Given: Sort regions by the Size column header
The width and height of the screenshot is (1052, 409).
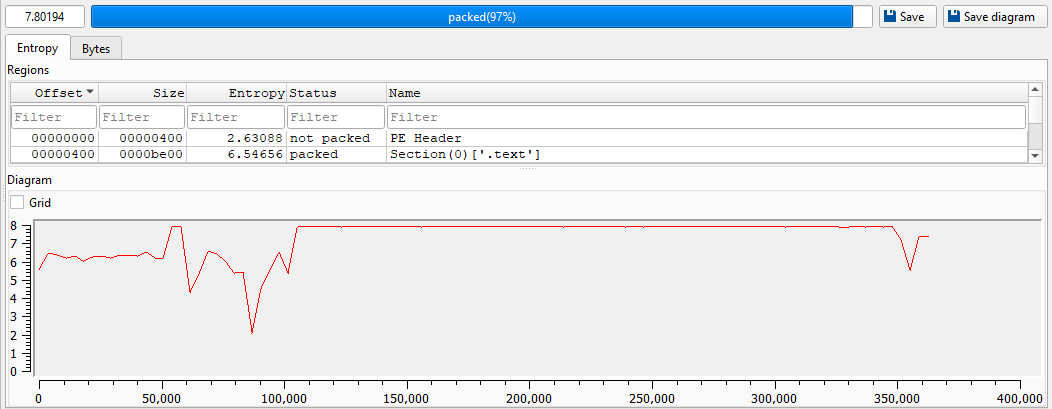Looking at the screenshot, I should [141, 93].
